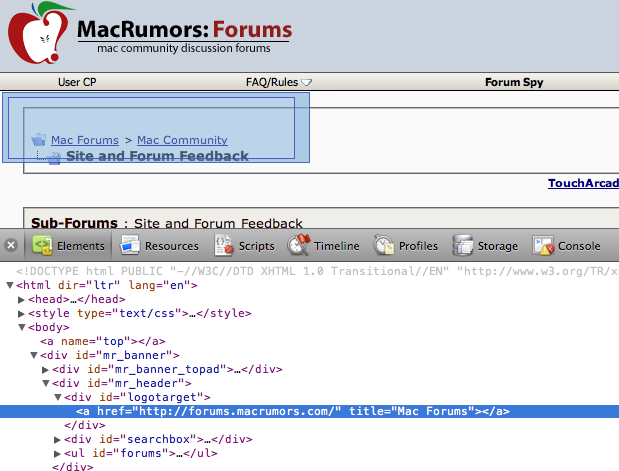The width and height of the screenshot is (619, 471).
Task: Select the html dir="ltr" lang="en" tag text
Action: point(107,285)
